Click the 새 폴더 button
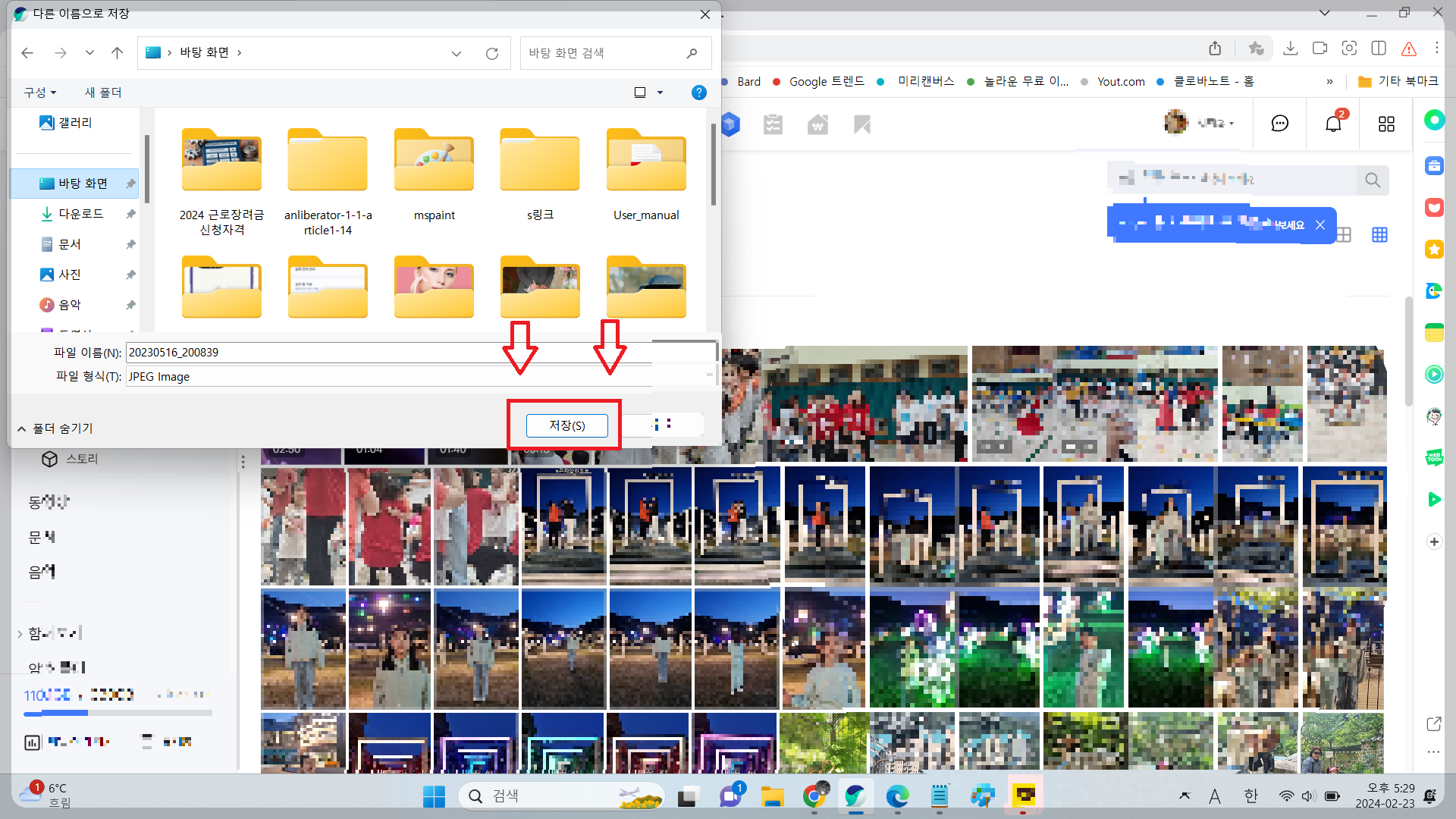 [x=103, y=93]
